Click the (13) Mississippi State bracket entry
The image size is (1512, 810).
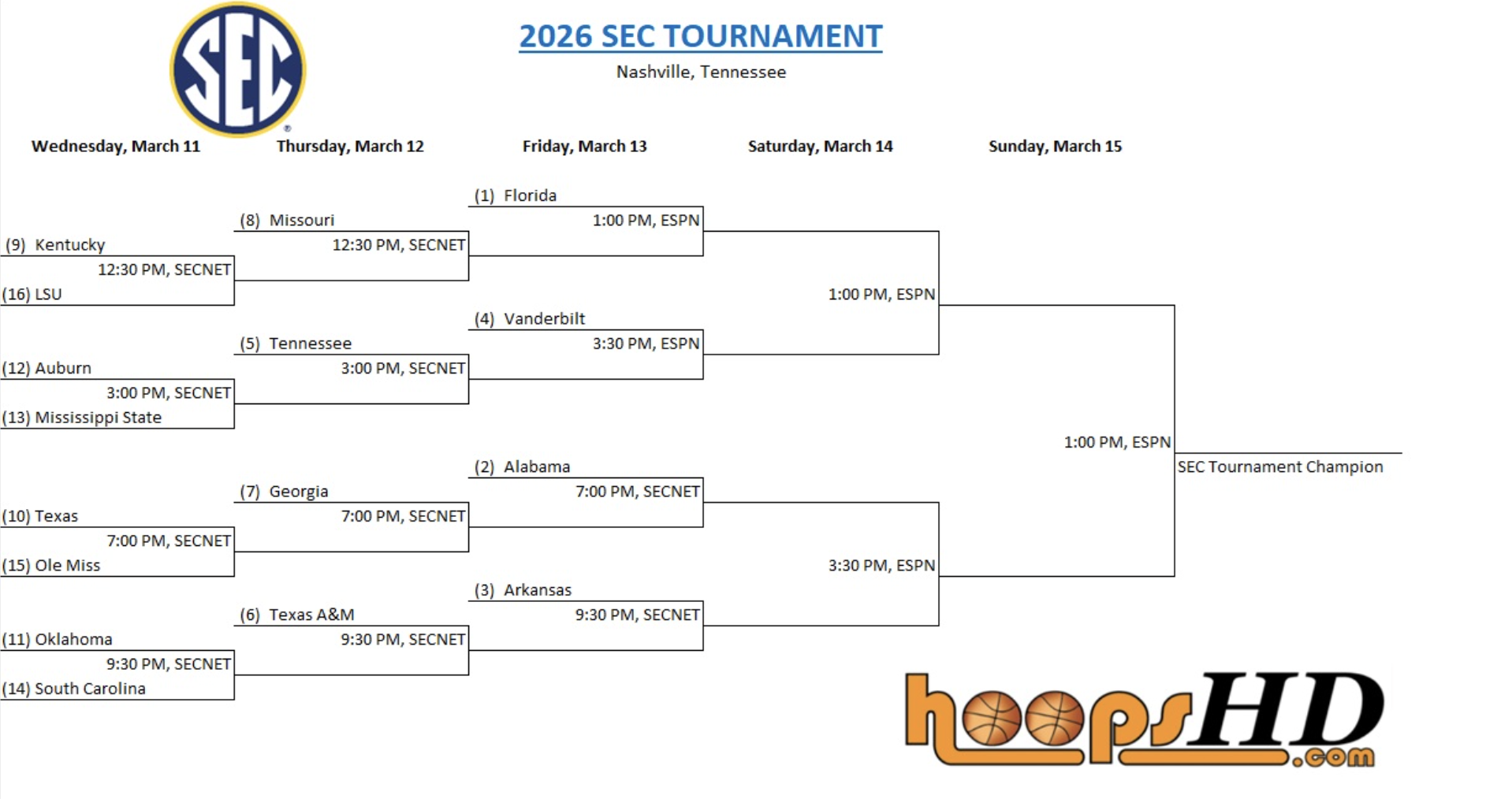pos(82,418)
